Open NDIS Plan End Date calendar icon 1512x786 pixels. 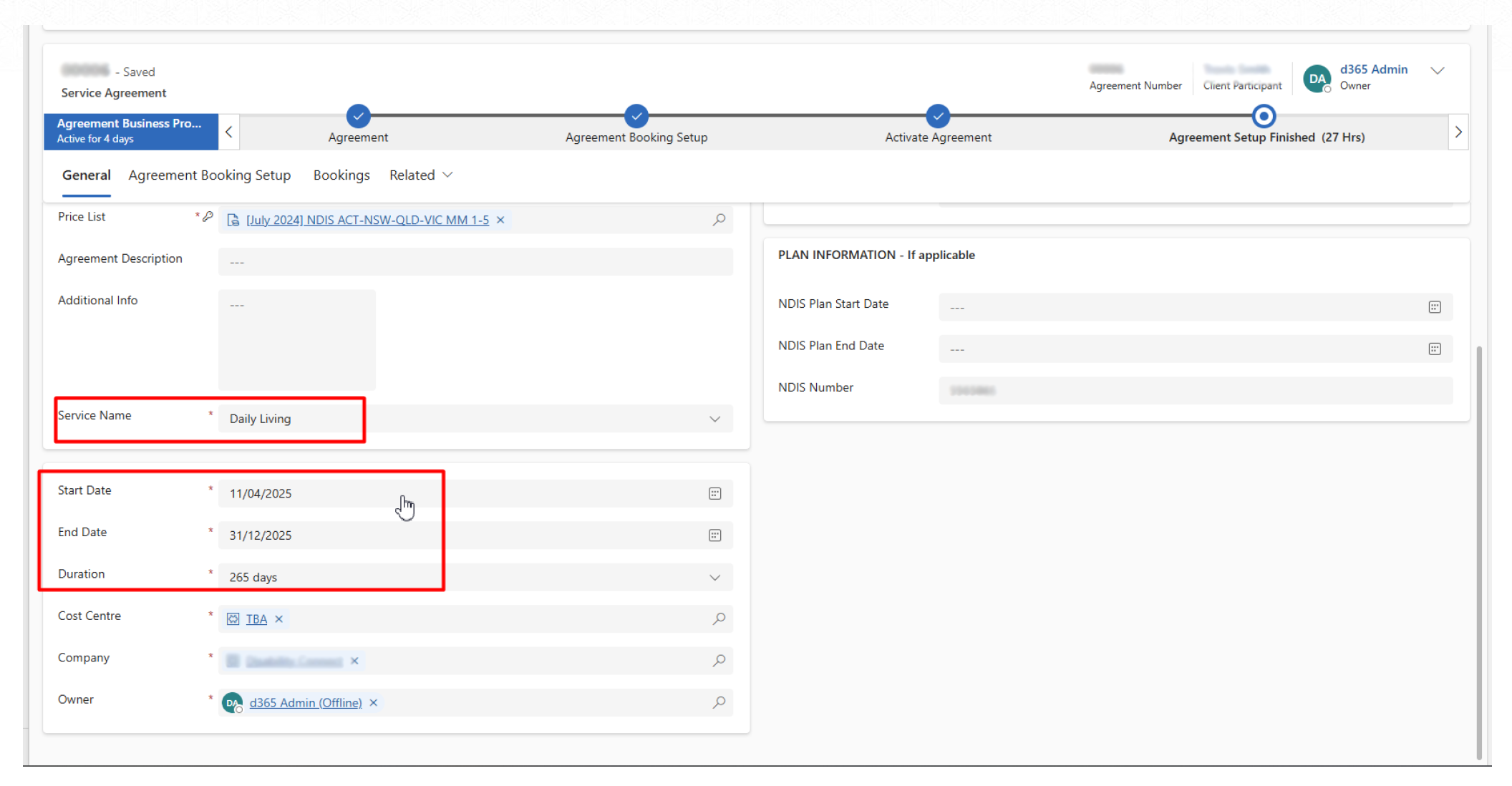[x=1434, y=349]
